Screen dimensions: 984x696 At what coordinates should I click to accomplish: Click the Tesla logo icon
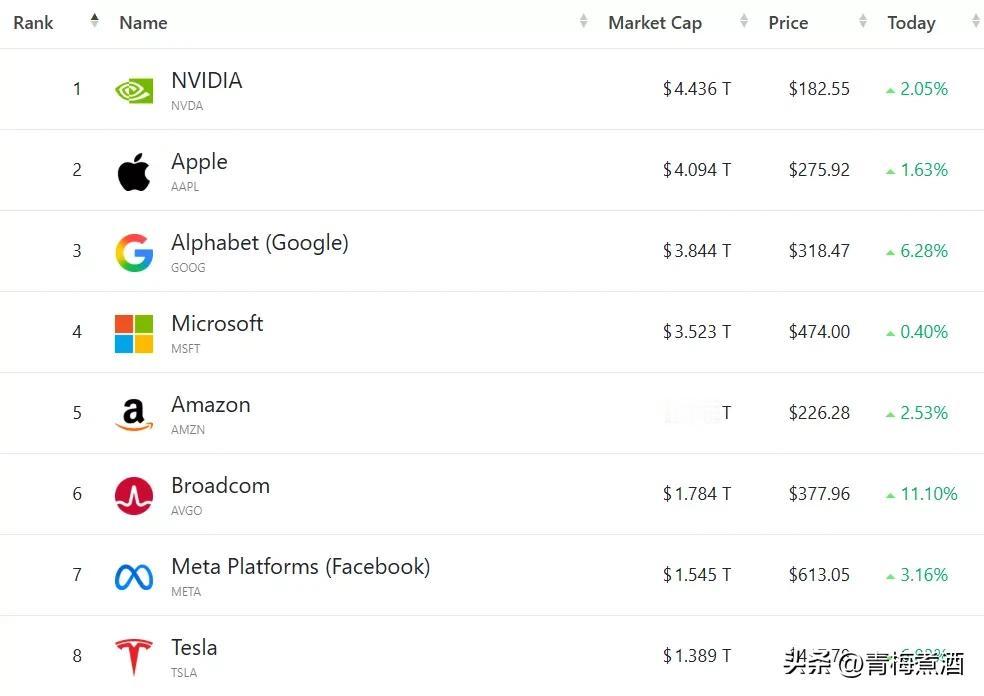coord(134,657)
